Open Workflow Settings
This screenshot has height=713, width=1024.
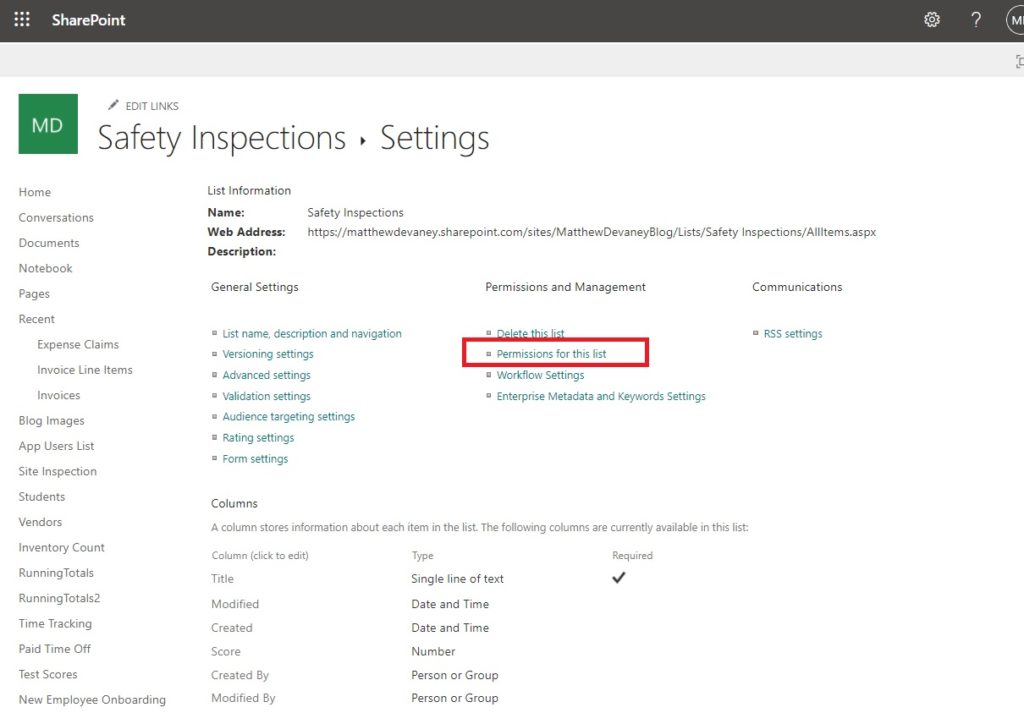pos(540,375)
